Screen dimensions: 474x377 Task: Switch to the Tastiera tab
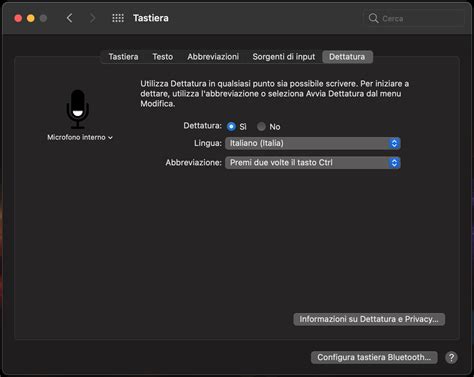click(123, 57)
